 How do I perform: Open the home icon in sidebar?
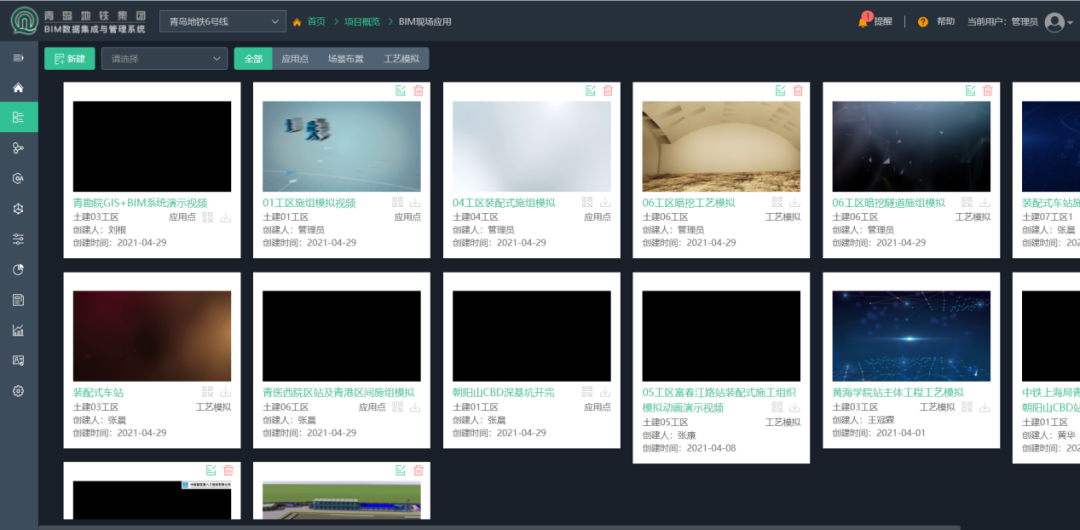point(19,88)
